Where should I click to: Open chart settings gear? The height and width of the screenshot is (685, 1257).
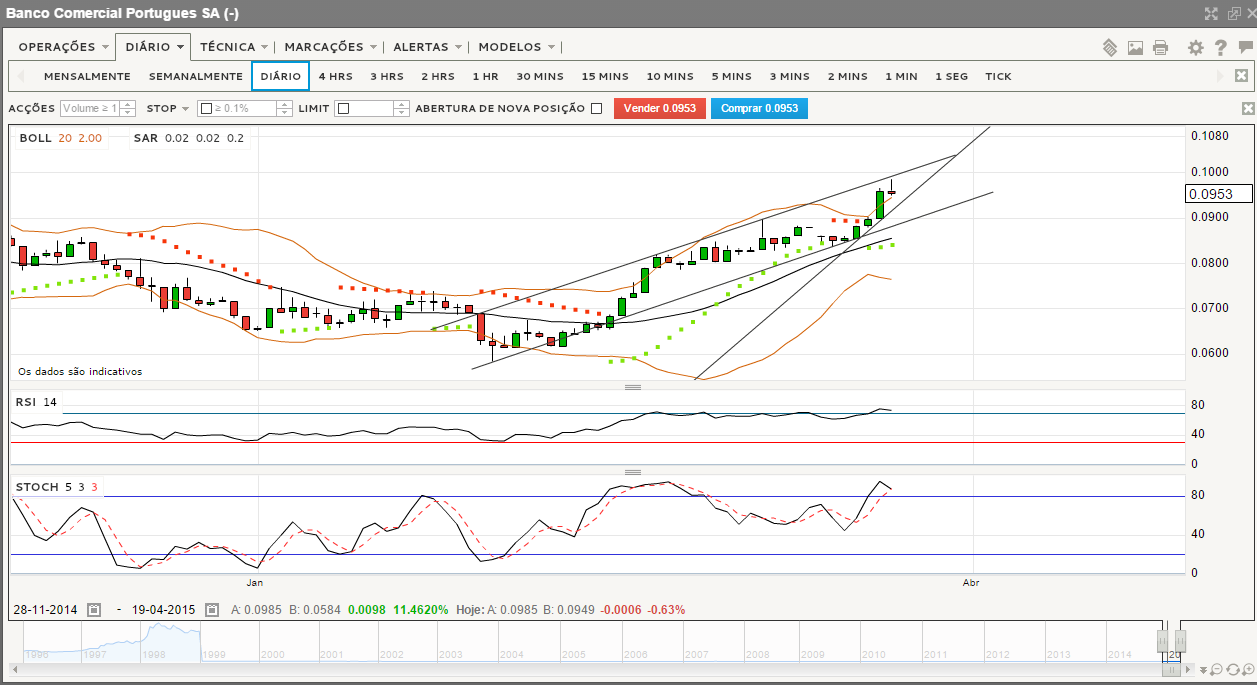tap(1195, 47)
